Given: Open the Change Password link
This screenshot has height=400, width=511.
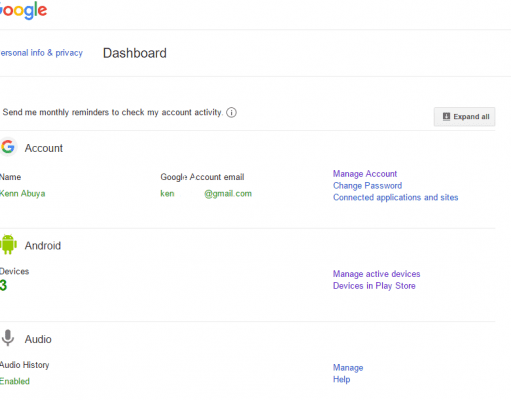Looking at the screenshot, I should (x=367, y=186).
